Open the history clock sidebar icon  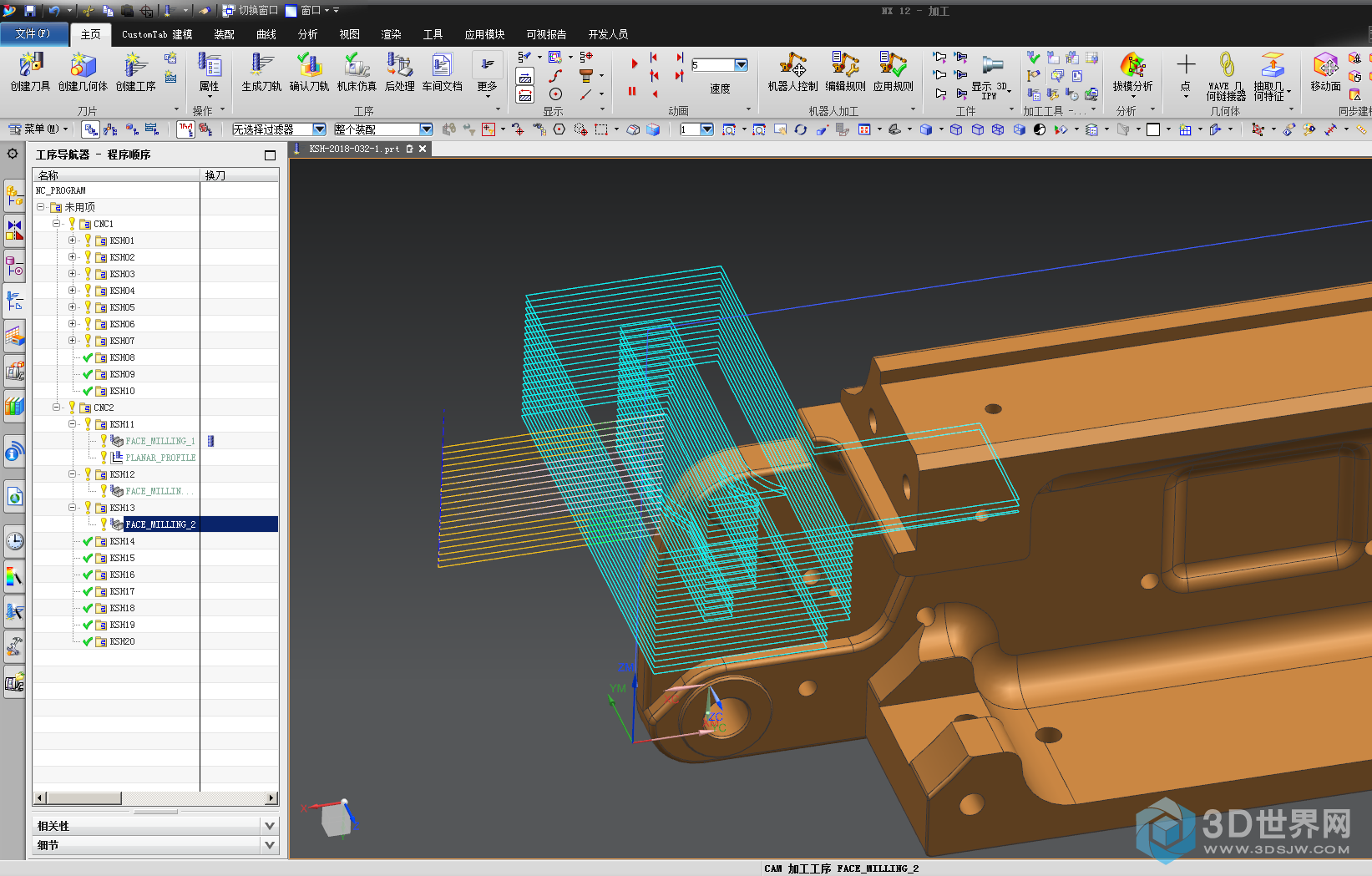[x=14, y=541]
